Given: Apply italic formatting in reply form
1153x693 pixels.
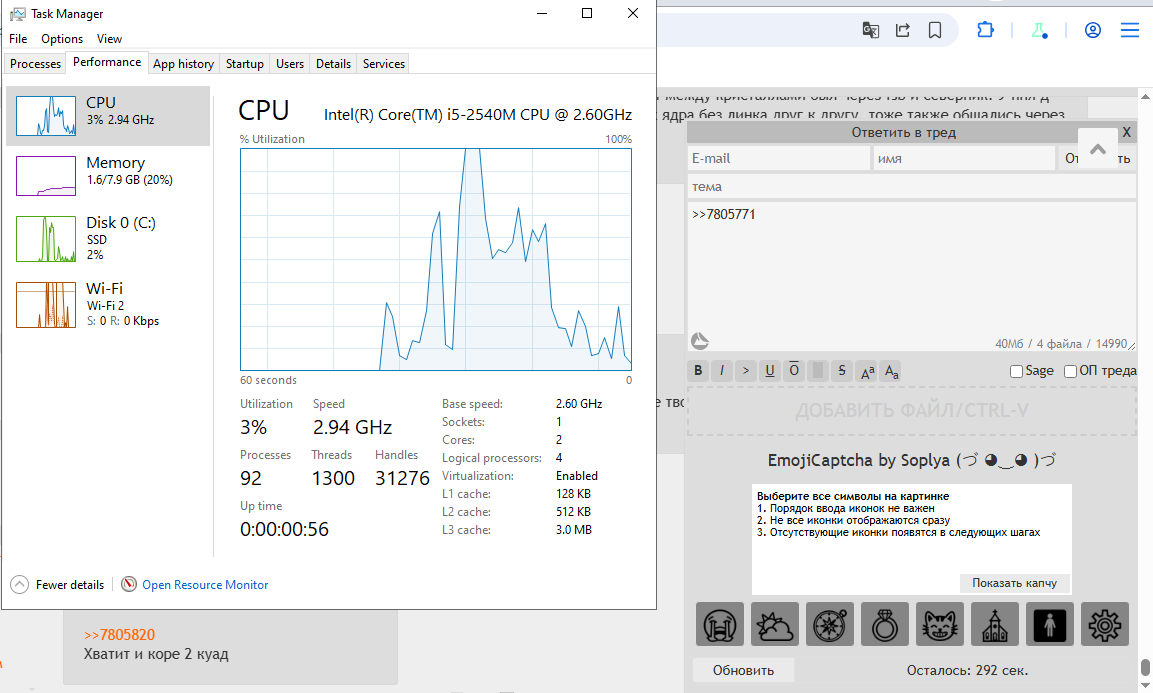Looking at the screenshot, I should (722, 371).
